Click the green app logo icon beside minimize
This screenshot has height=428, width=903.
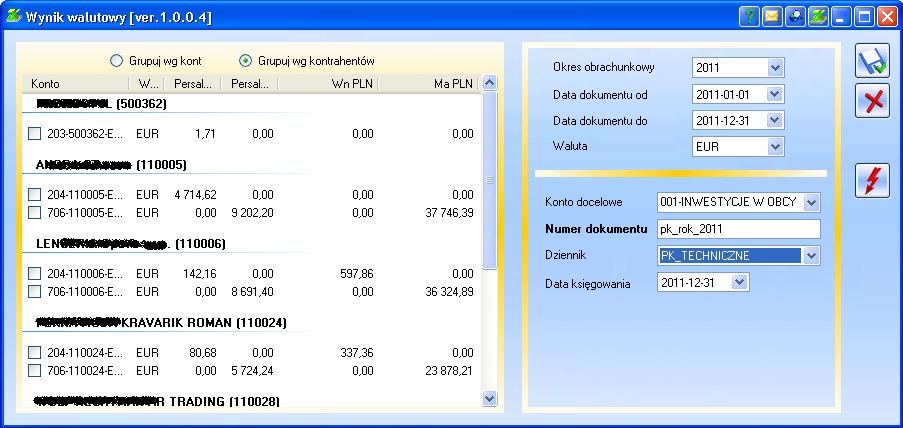[819, 16]
